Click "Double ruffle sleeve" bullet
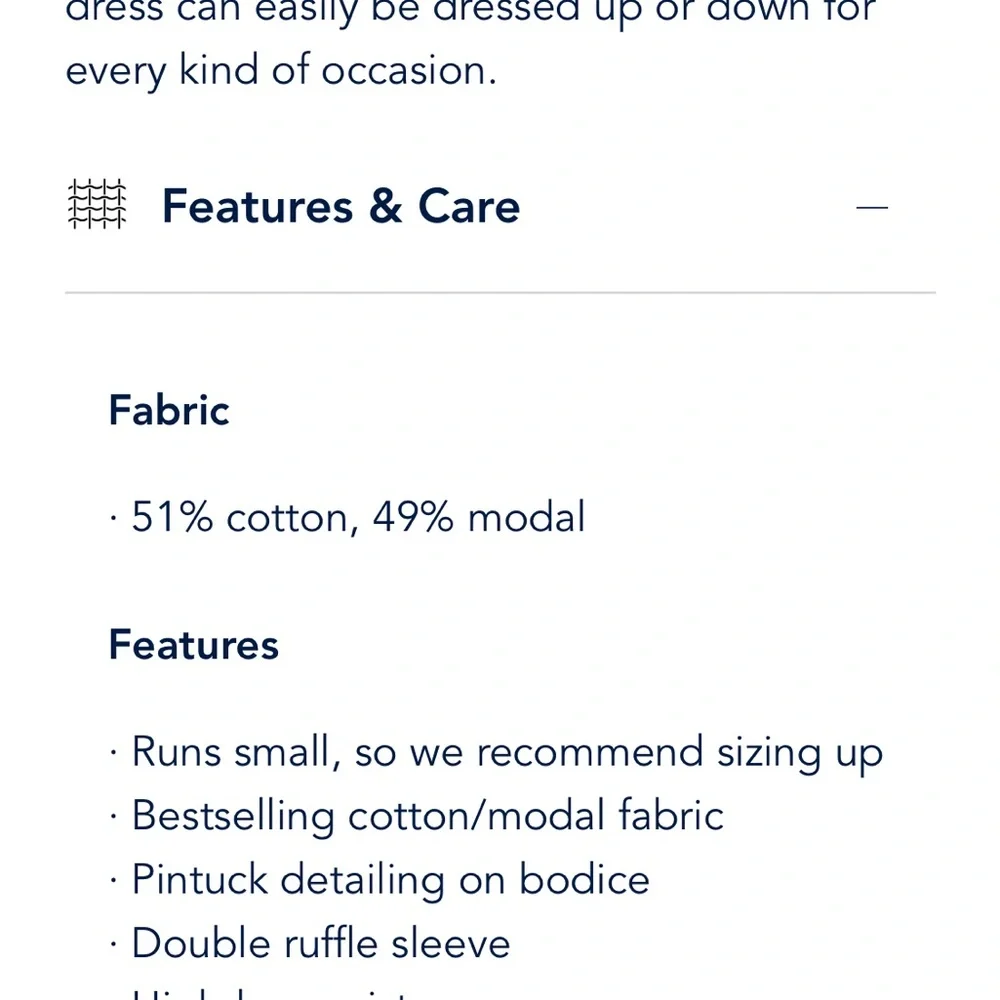This screenshot has height=1000, width=1000. pos(320,944)
